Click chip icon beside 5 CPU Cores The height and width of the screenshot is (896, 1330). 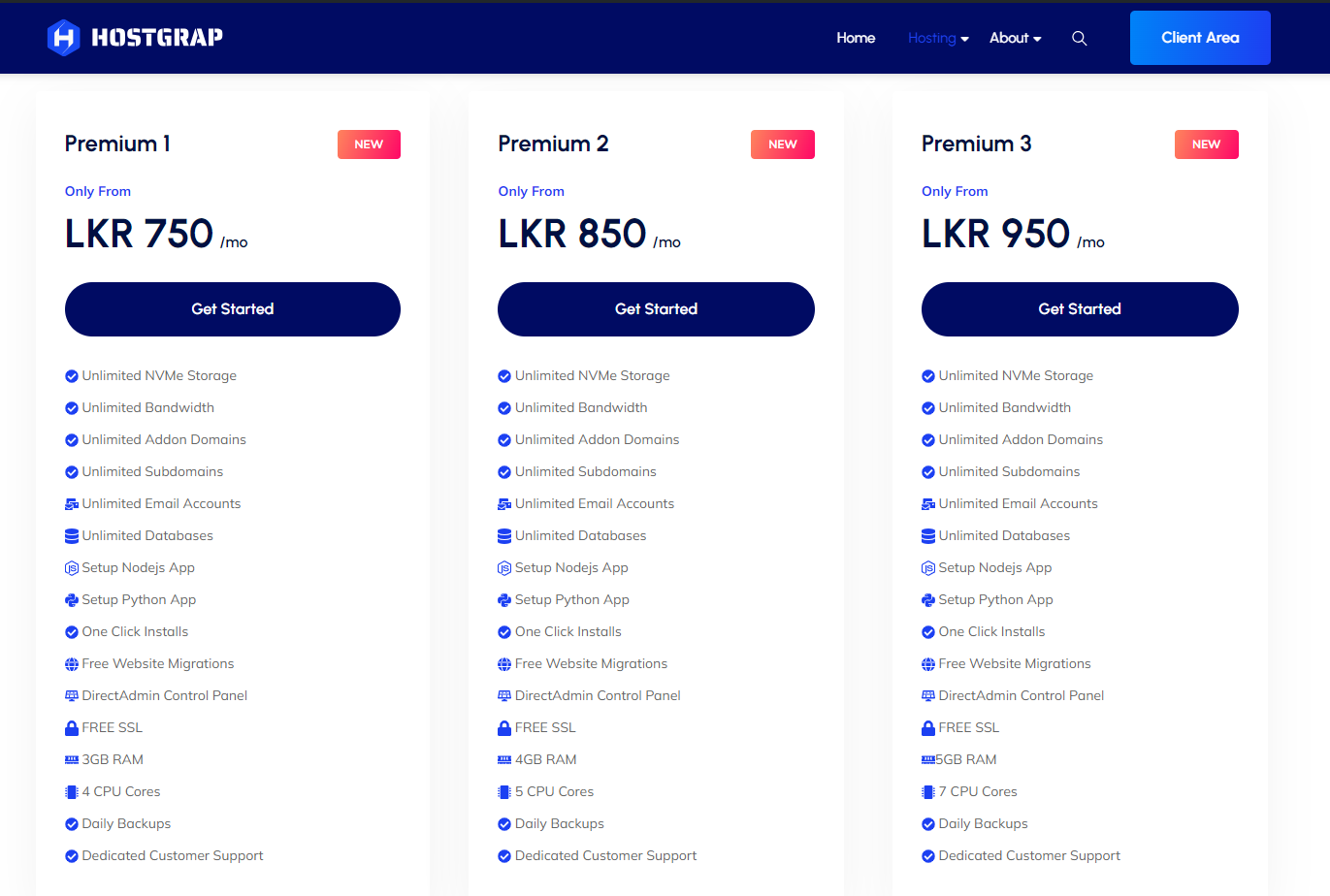[x=504, y=792]
